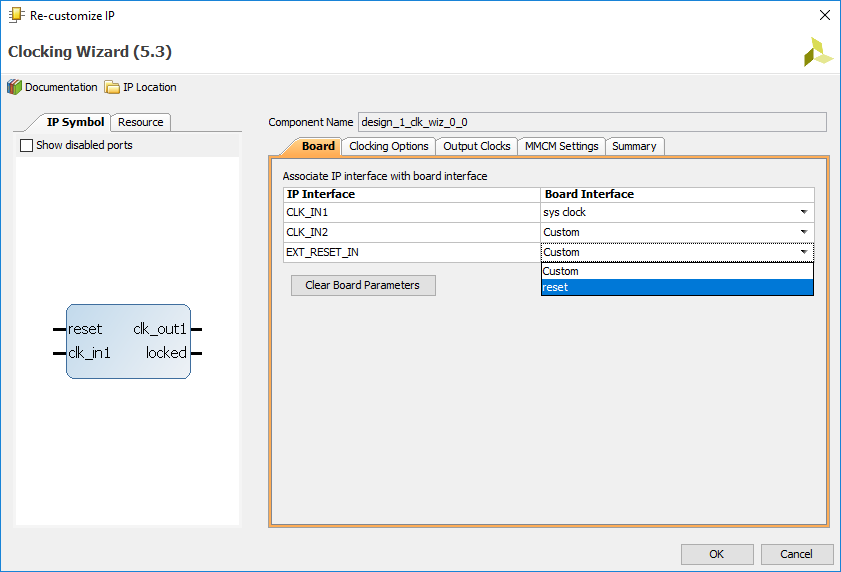Open the Summary tab

(634, 146)
